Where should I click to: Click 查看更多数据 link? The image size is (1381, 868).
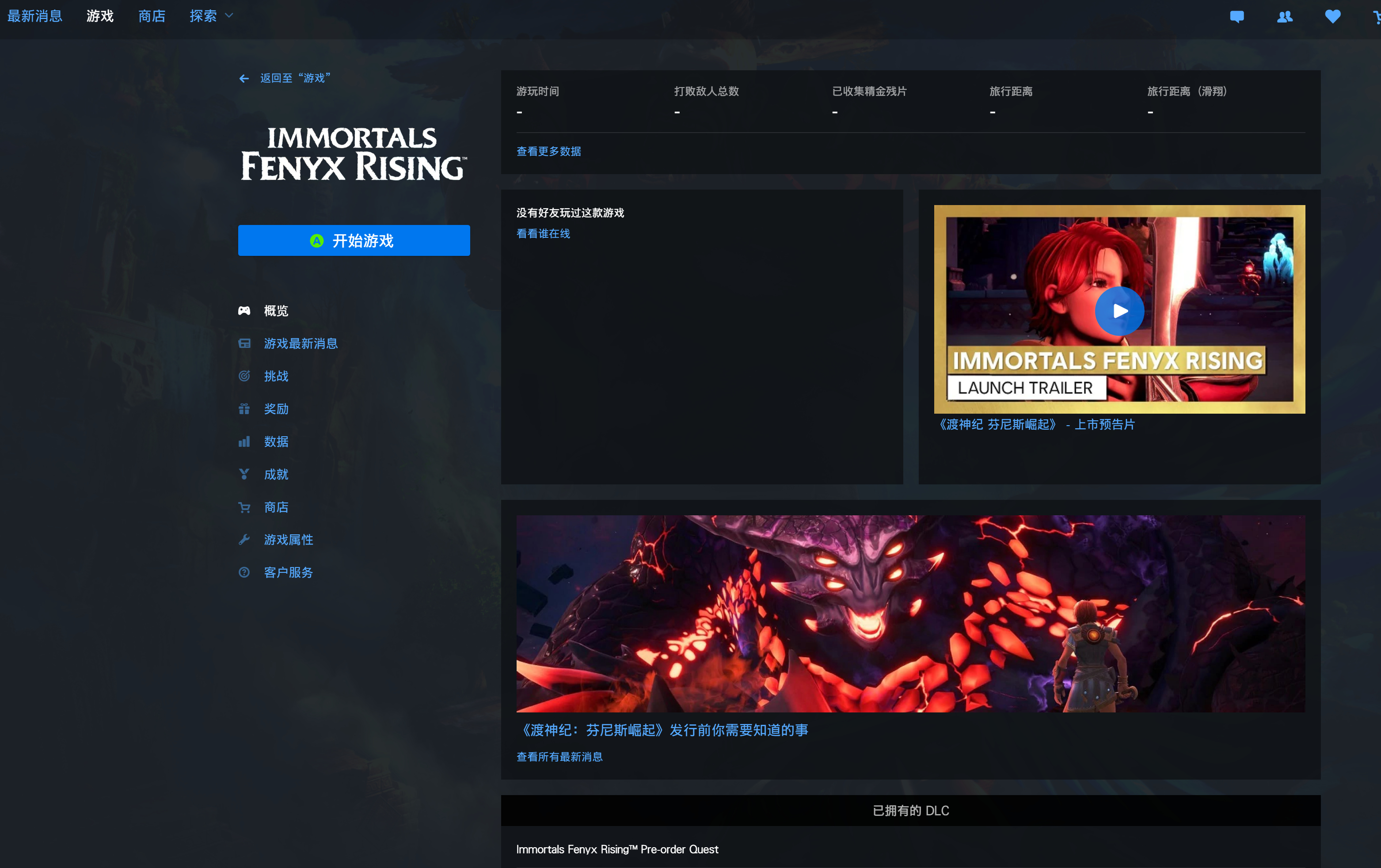pos(548,151)
